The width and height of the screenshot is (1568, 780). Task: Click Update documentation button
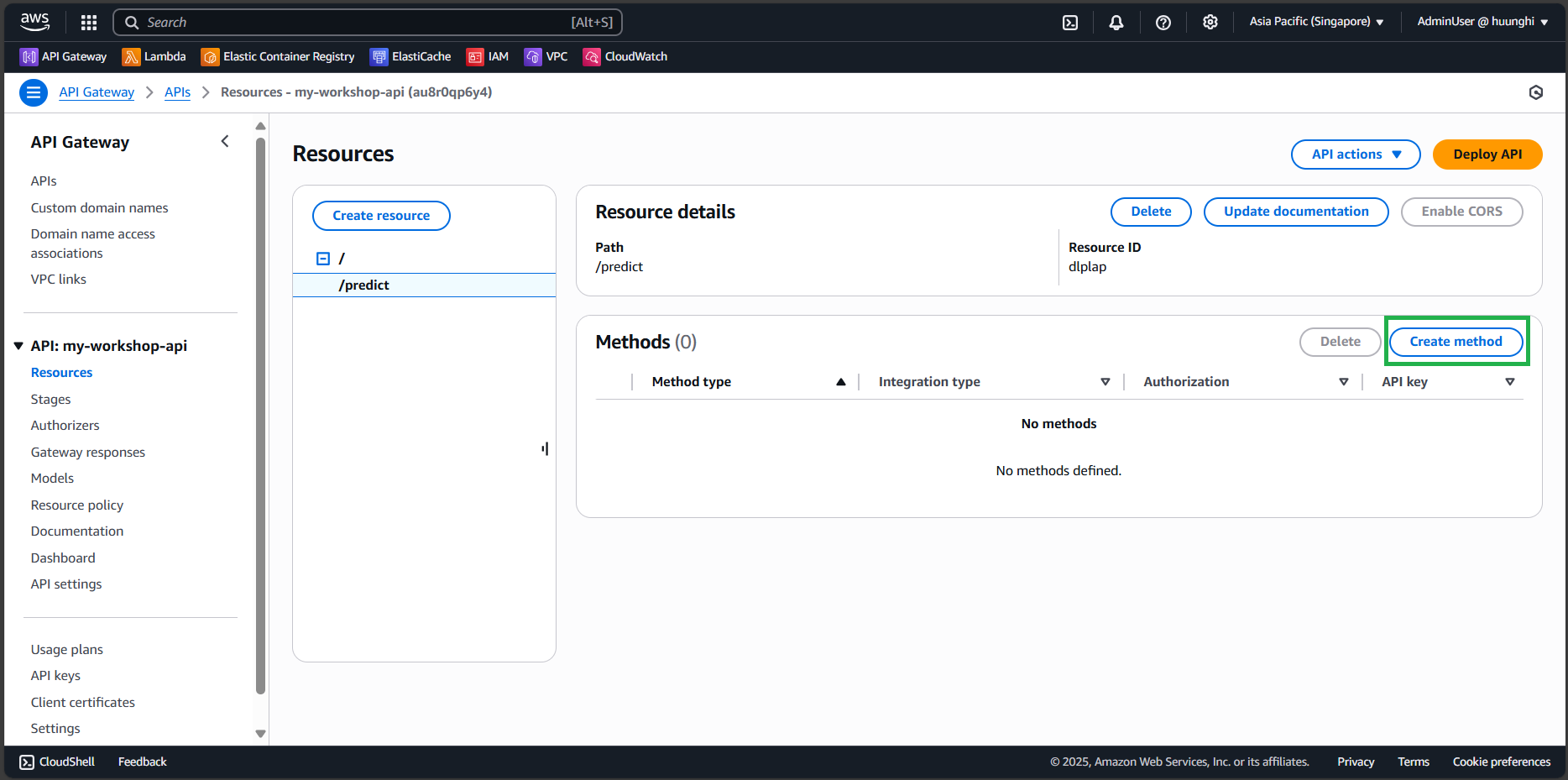[1296, 212]
